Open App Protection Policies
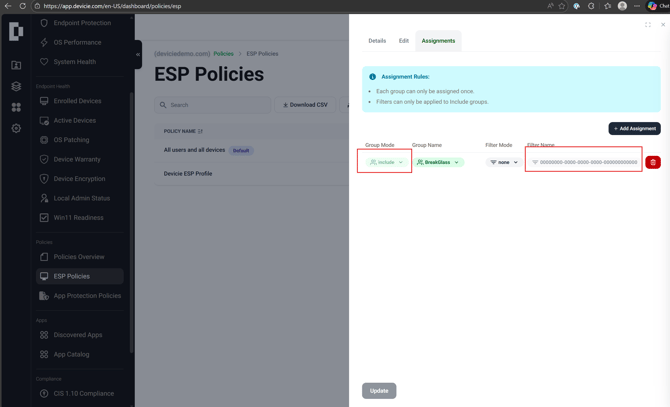This screenshot has width=670, height=407. [x=79, y=296]
